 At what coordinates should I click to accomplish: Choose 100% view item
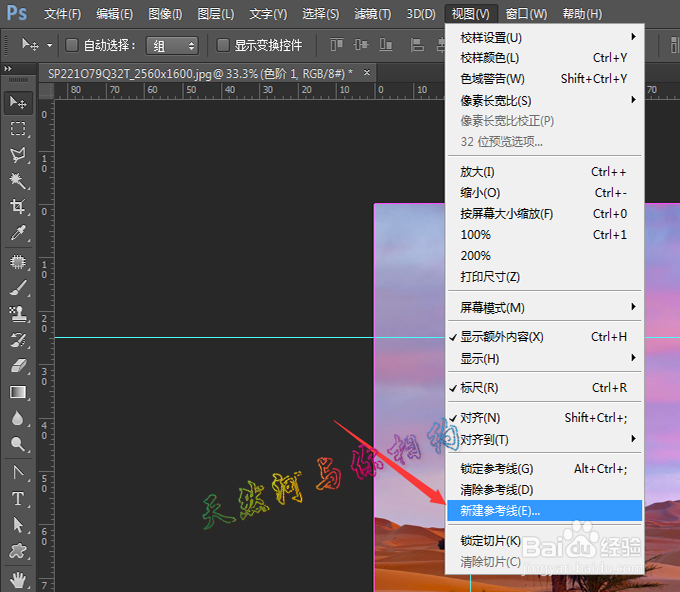545,235
